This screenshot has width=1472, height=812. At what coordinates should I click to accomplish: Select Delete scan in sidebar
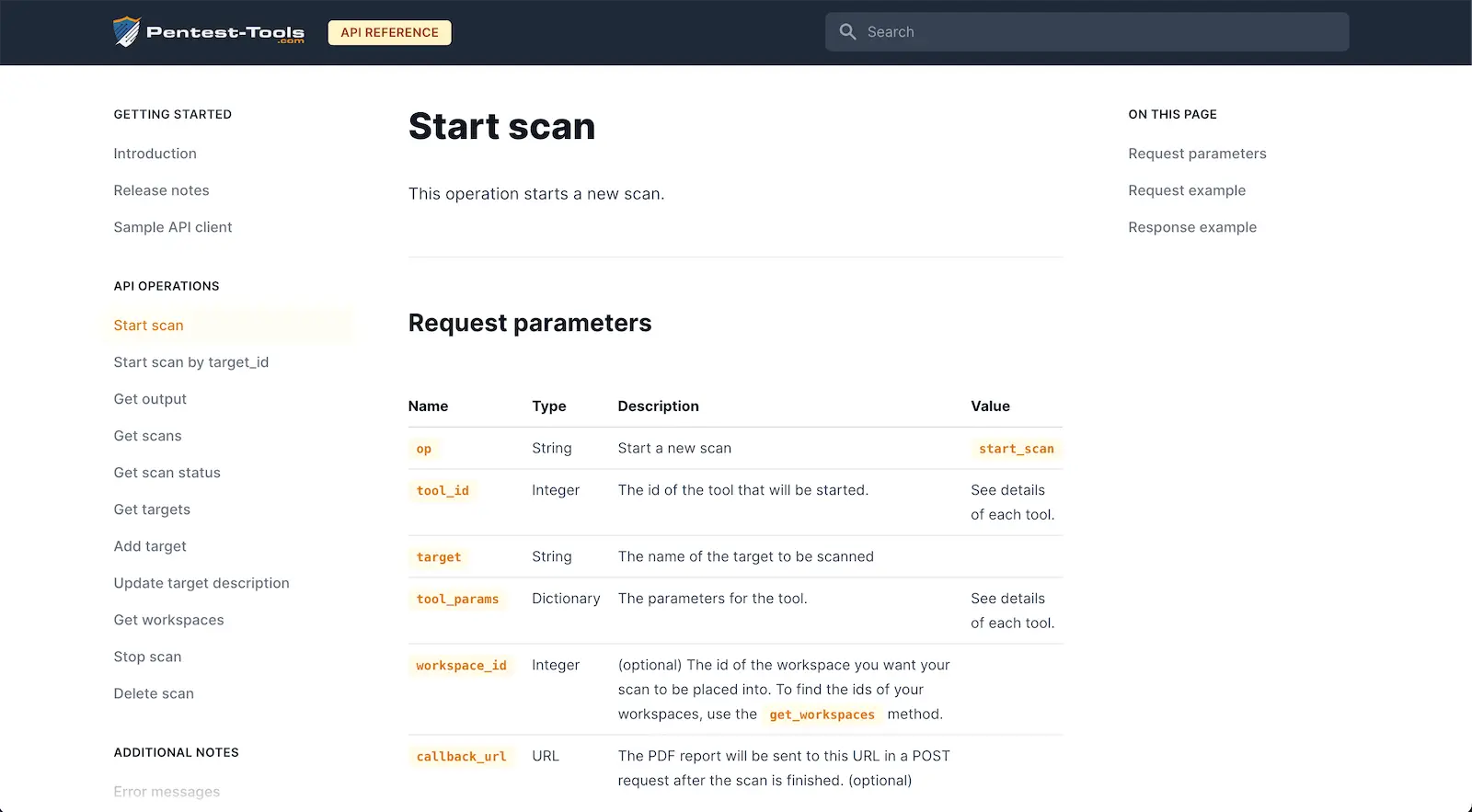(x=154, y=693)
